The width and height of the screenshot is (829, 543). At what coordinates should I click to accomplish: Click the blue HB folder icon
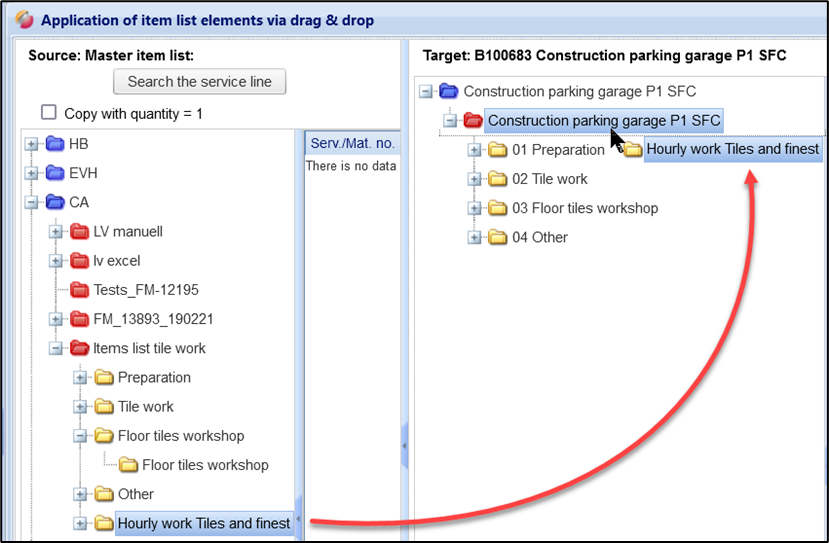54,144
